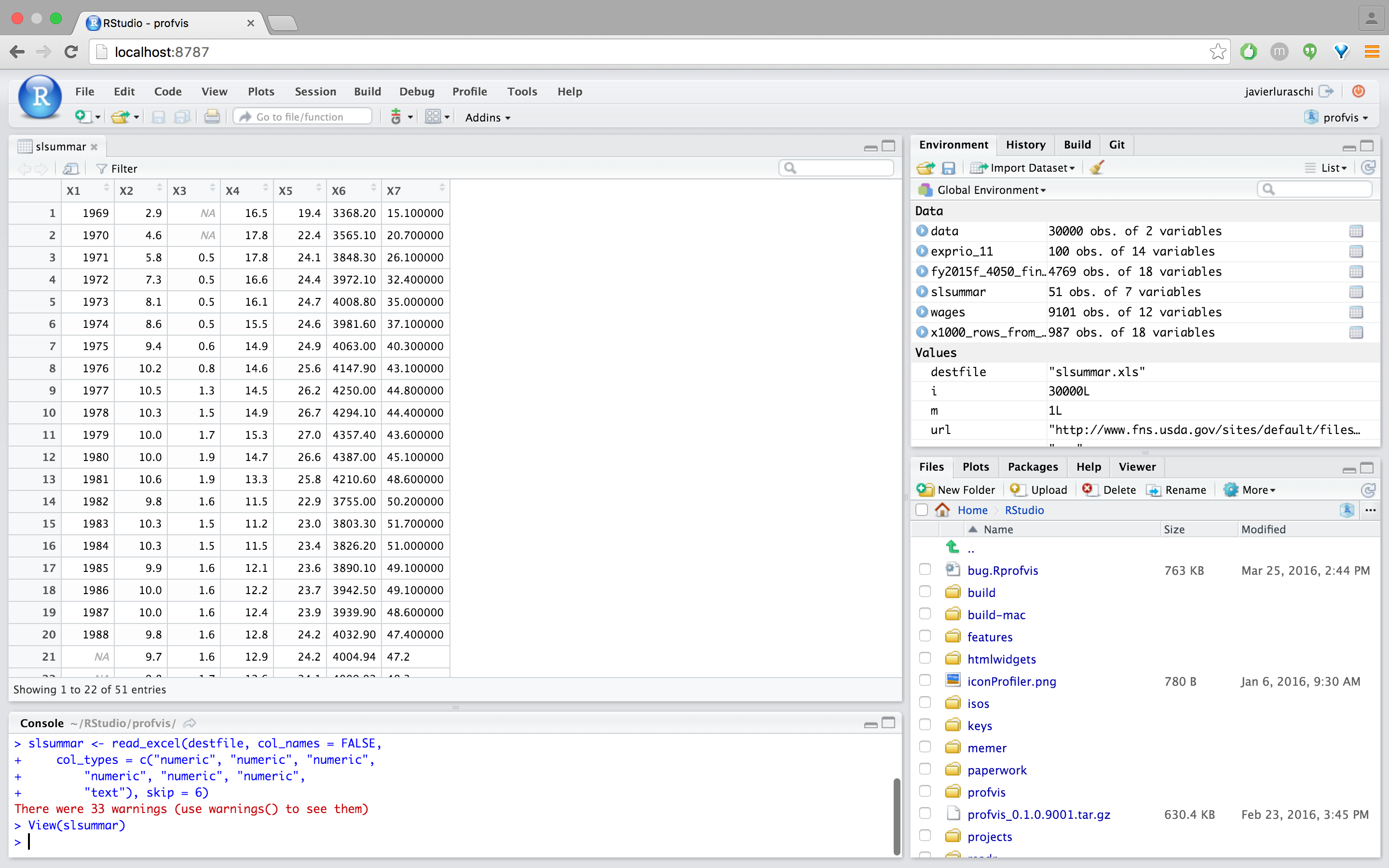1389x868 pixels.
Task: Click the print icon in toolbar
Action: coord(212,117)
